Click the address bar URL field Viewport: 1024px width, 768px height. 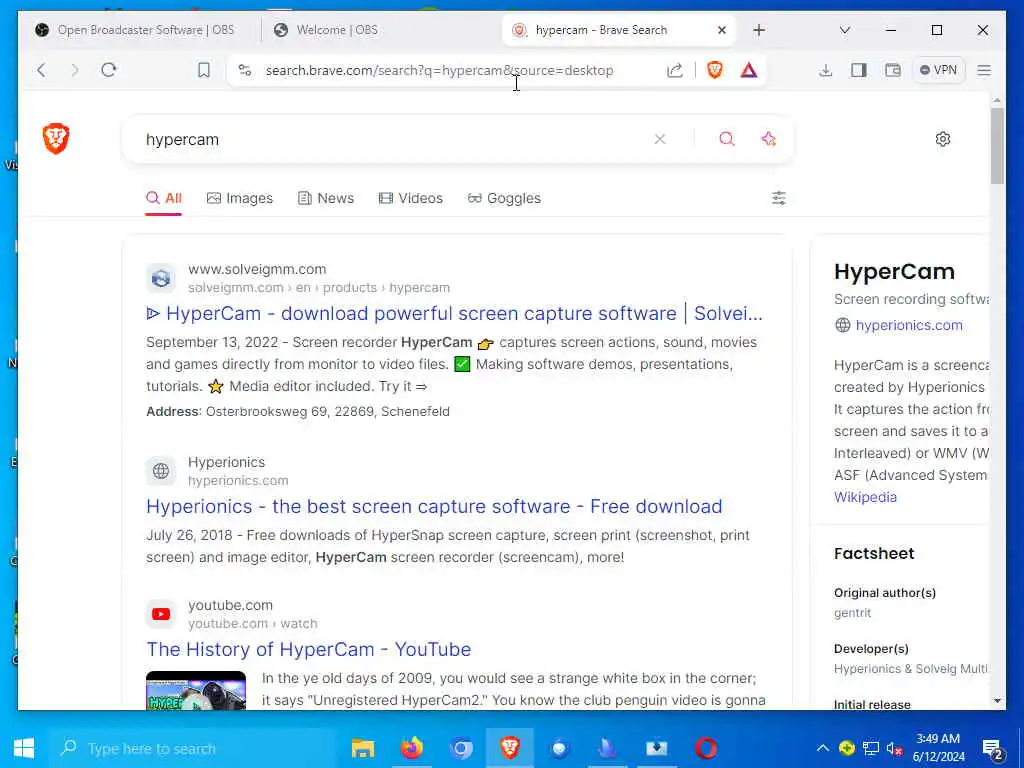pos(439,70)
